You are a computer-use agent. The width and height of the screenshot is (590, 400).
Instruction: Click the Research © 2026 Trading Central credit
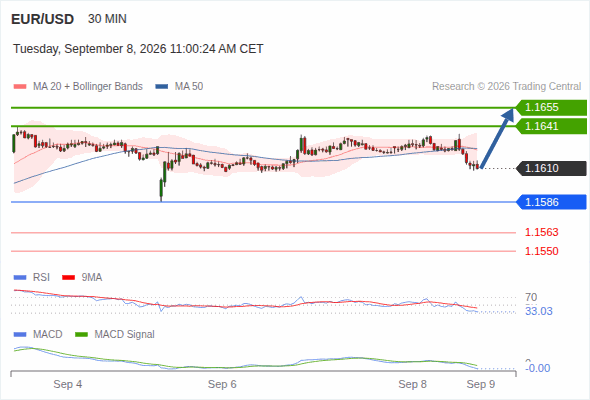point(506,87)
